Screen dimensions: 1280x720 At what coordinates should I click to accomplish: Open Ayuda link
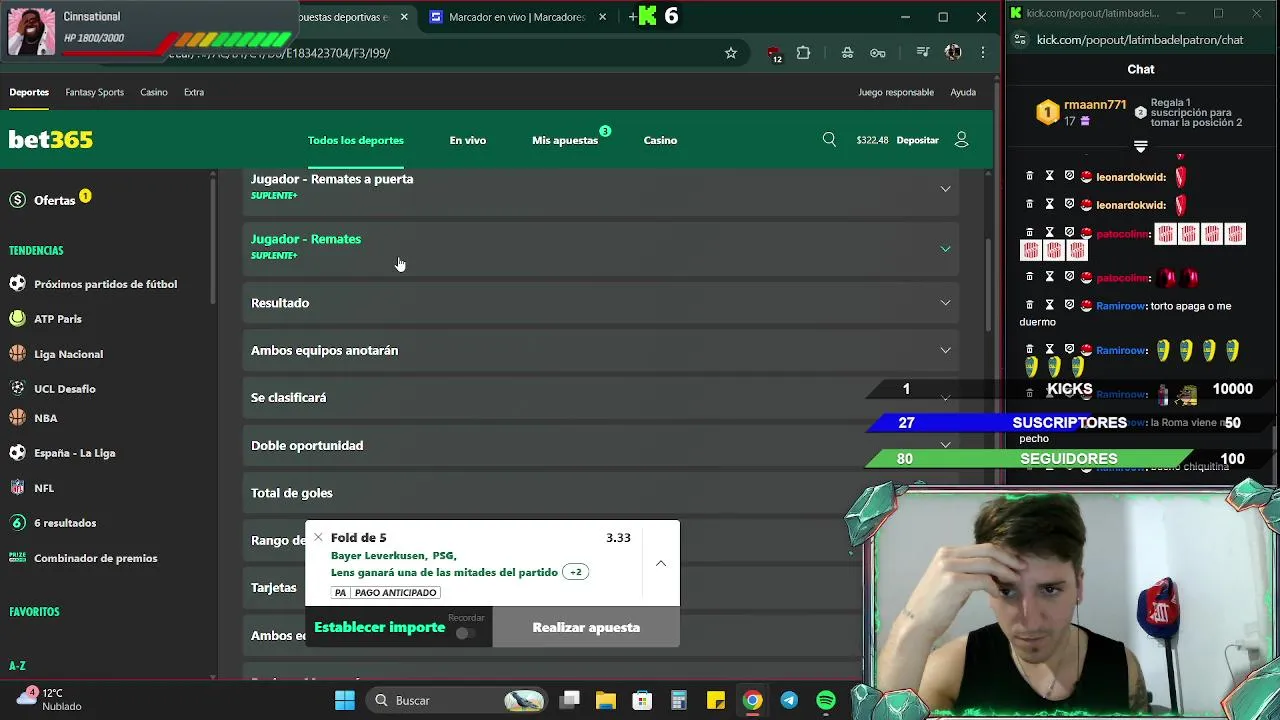click(963, 92)
